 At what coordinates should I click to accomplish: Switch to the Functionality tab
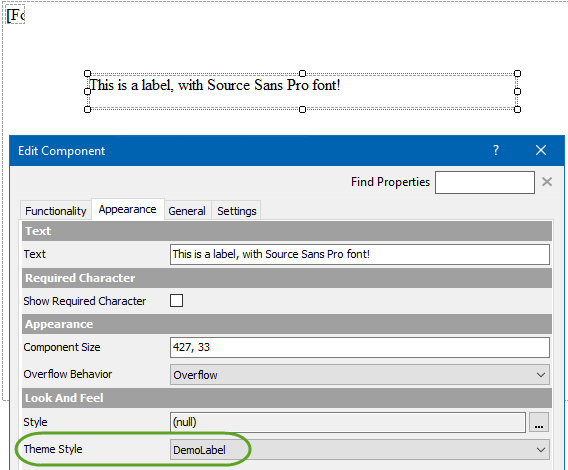[56, 211]
